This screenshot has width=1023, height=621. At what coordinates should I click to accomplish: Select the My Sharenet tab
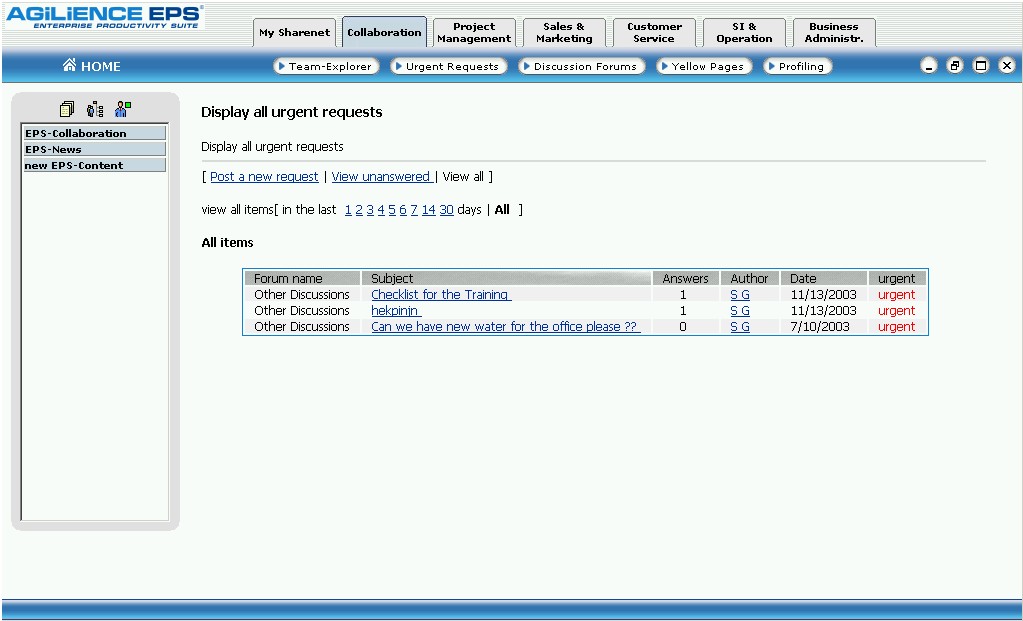click(294, 33)
